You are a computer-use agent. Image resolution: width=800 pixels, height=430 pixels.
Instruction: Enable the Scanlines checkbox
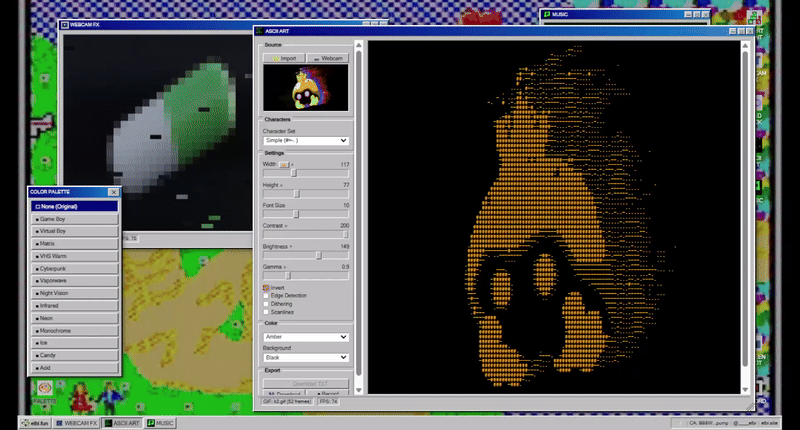[266, 311]
